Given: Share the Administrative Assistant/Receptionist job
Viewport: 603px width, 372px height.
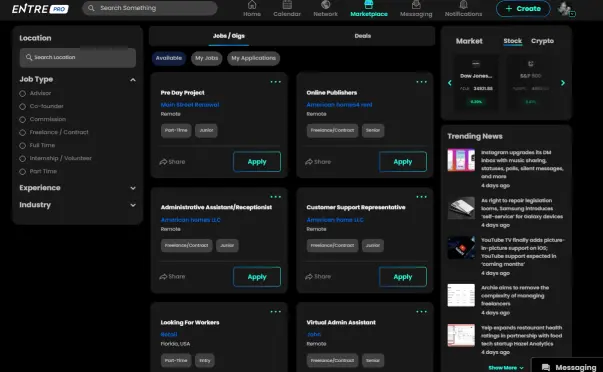Looking at the screenshot, I should coord(172,276).
